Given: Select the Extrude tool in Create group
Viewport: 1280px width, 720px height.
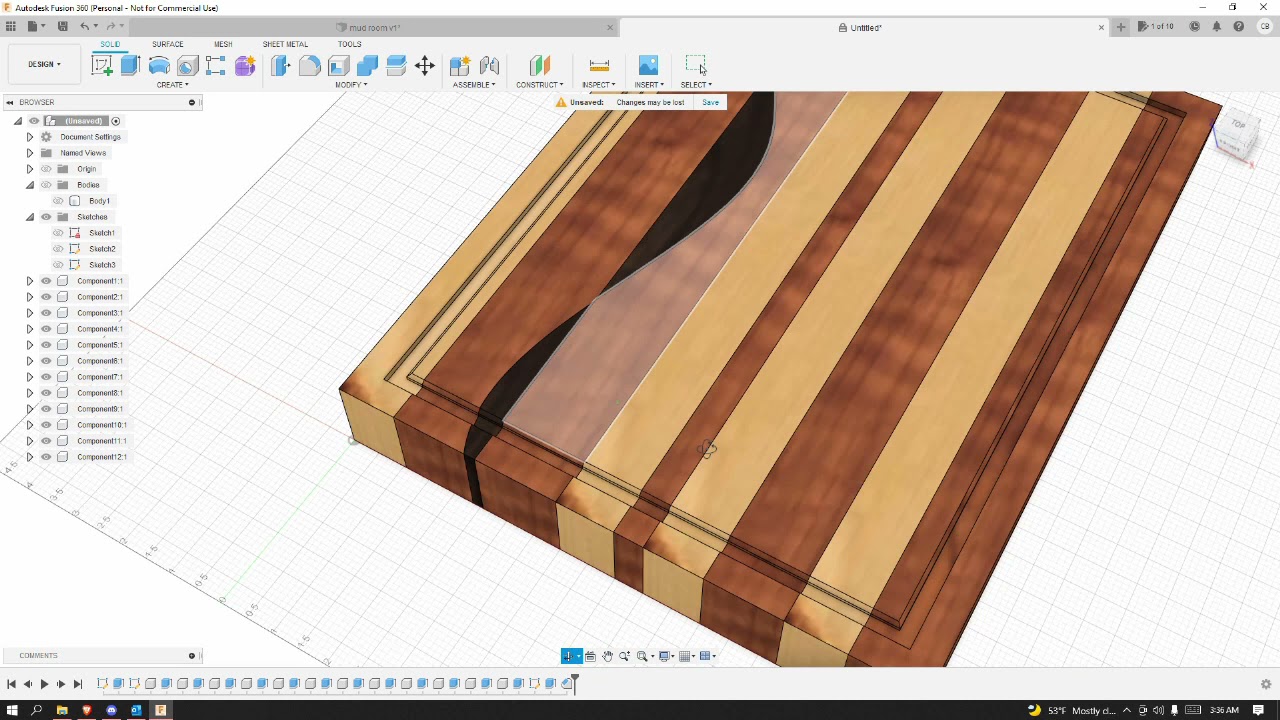Looking at the screenshot, I should tap(130, 66).
